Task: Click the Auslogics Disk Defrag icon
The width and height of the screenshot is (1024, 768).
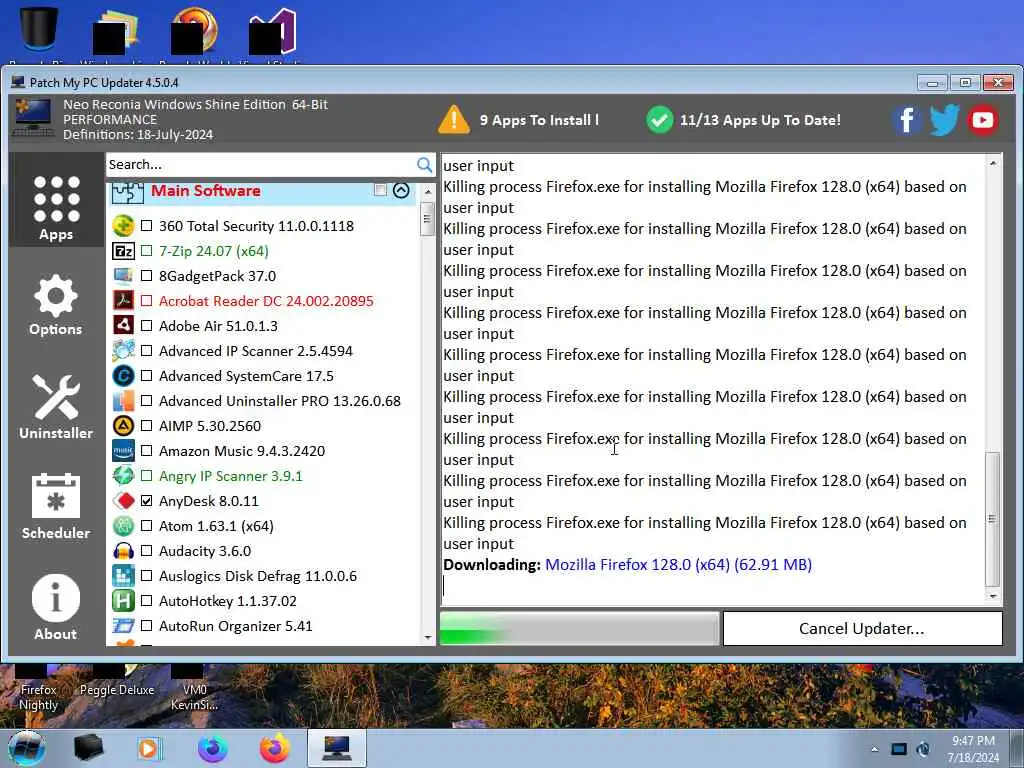Action: (123, 575)
